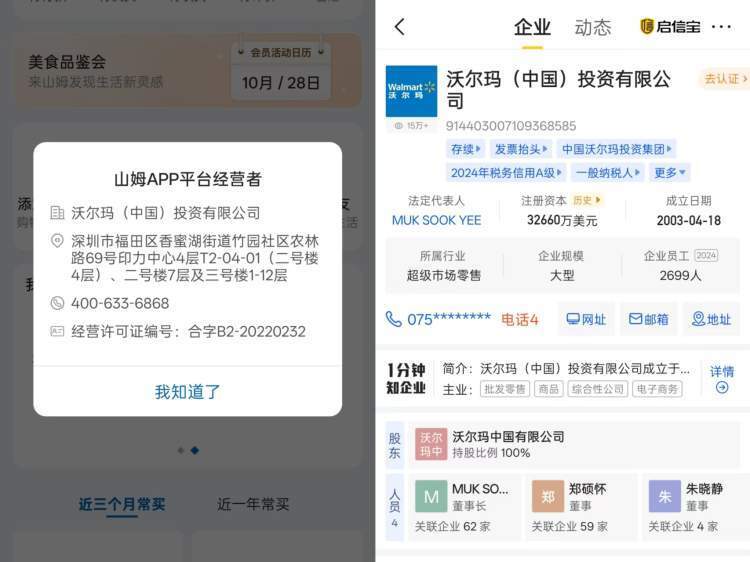Open the 中国沃尔玛投资集团 tag

coord(617,149)
